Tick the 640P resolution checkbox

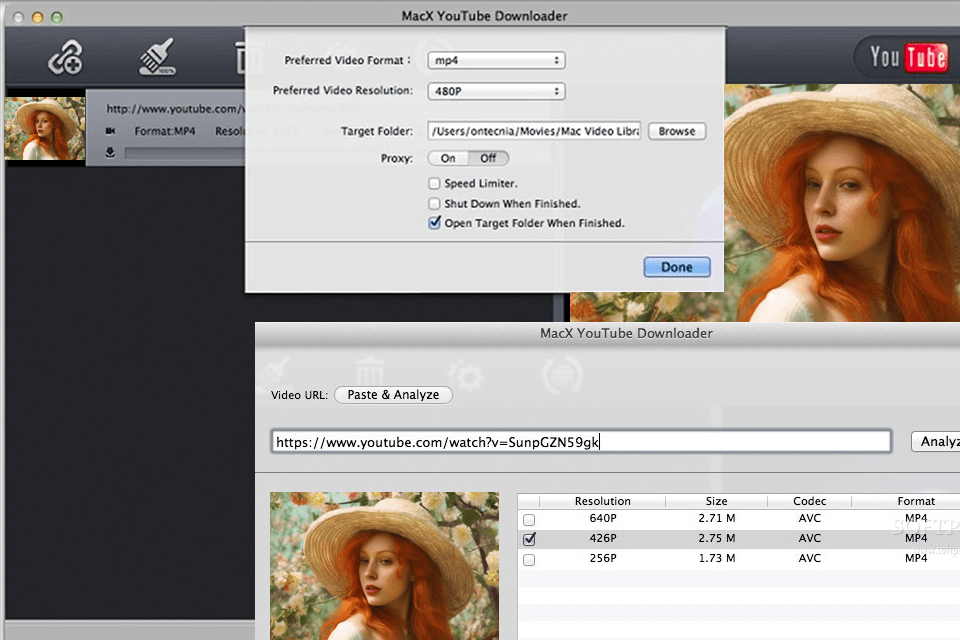click(529, 520)
